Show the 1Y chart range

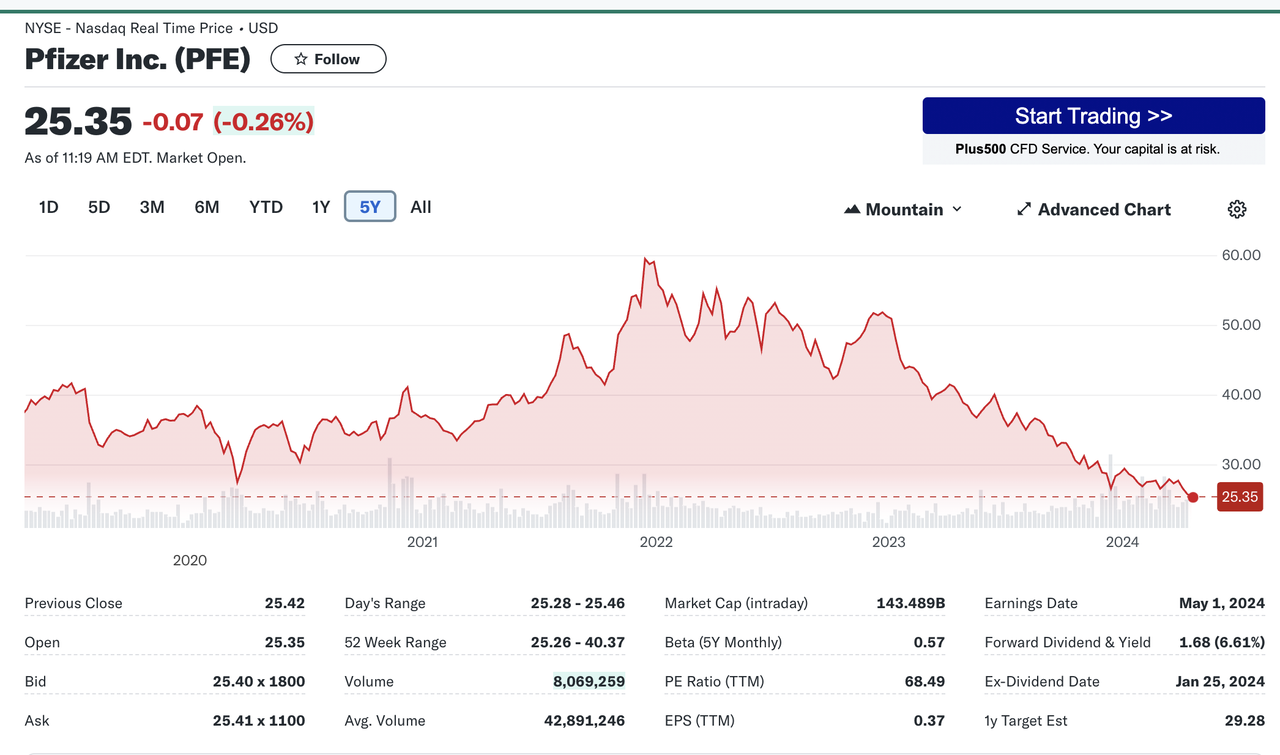[x=321, y=207]
